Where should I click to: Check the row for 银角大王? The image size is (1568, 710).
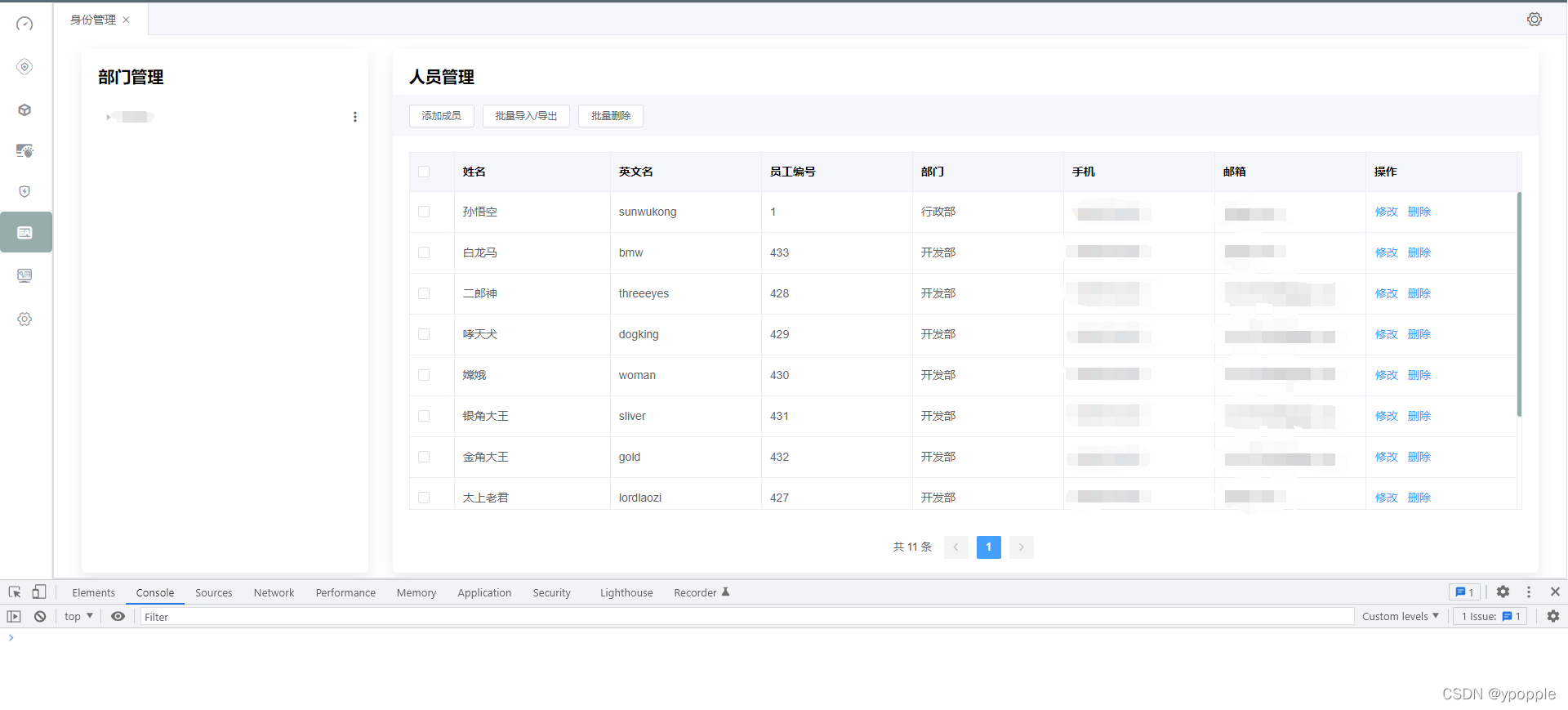pyautogui.click(x=424, y=416)
